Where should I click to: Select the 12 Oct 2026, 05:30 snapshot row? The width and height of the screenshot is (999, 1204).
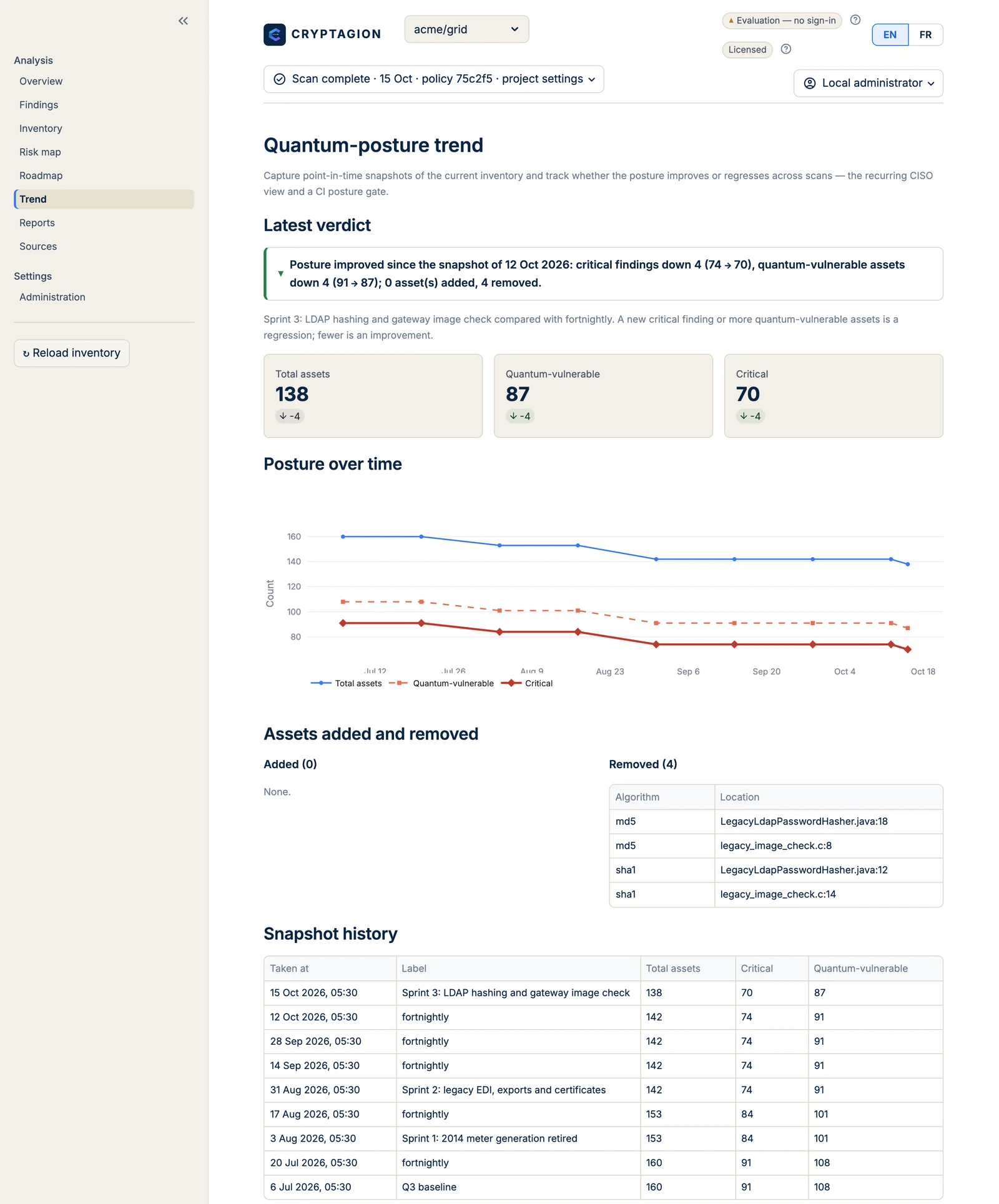(x=603, y=1017)
